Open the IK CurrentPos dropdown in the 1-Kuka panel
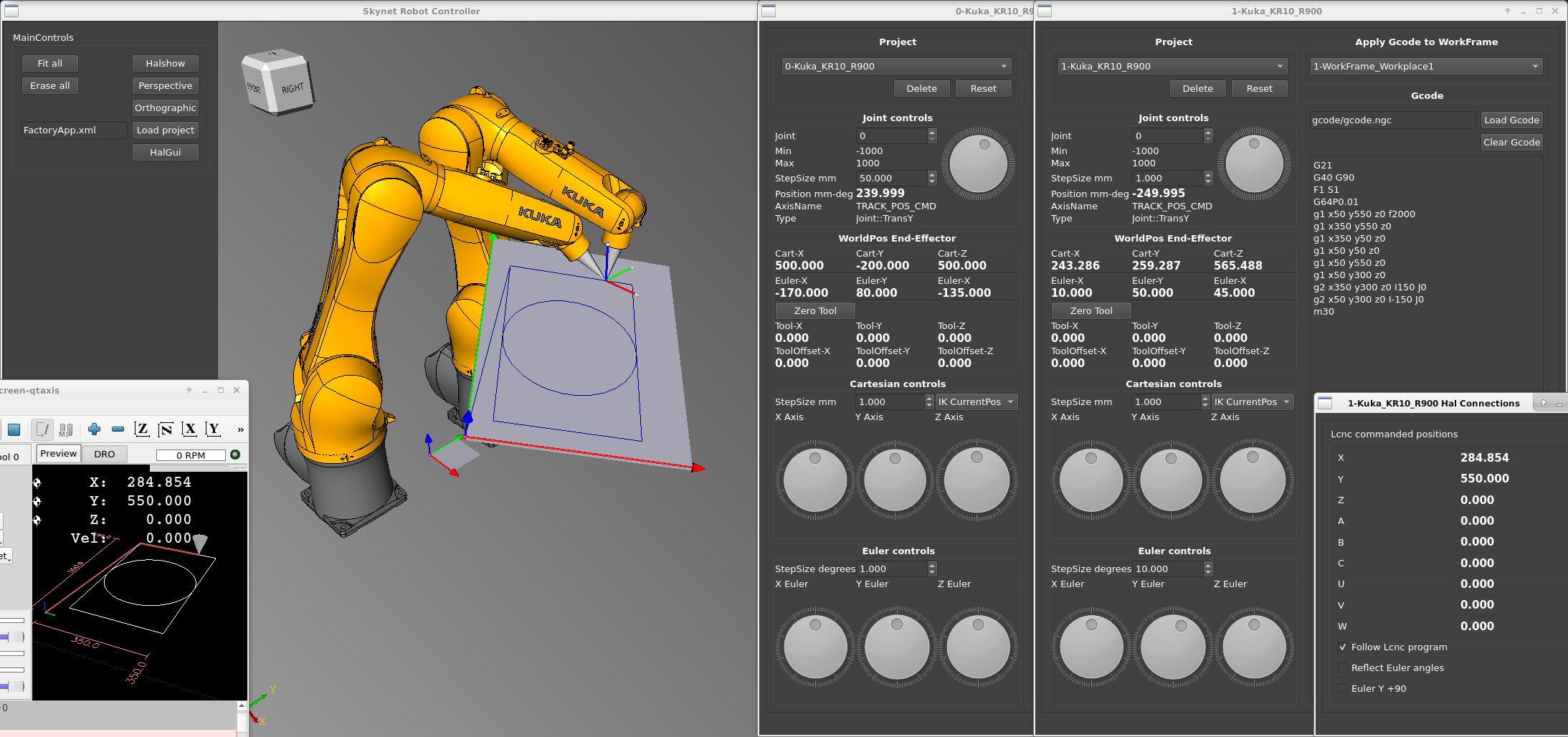1568x737 pixels. point(1253,401)
